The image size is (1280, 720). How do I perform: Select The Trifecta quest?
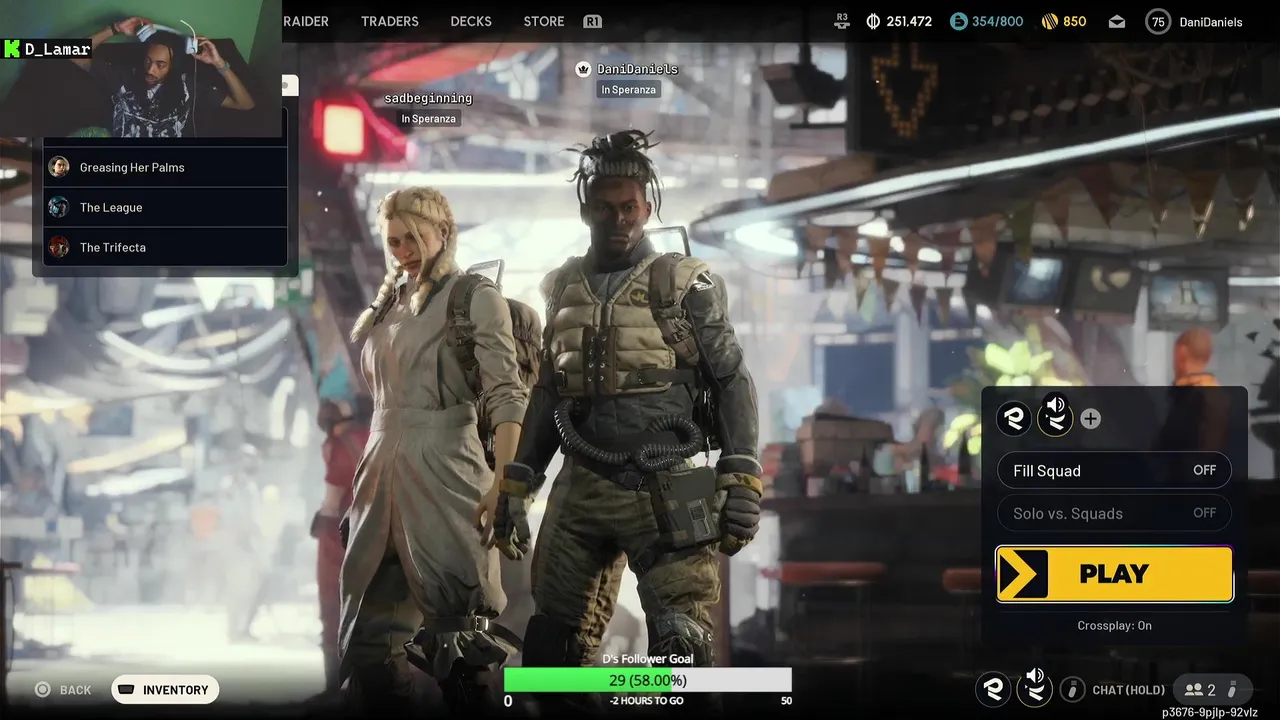point(165,247)
